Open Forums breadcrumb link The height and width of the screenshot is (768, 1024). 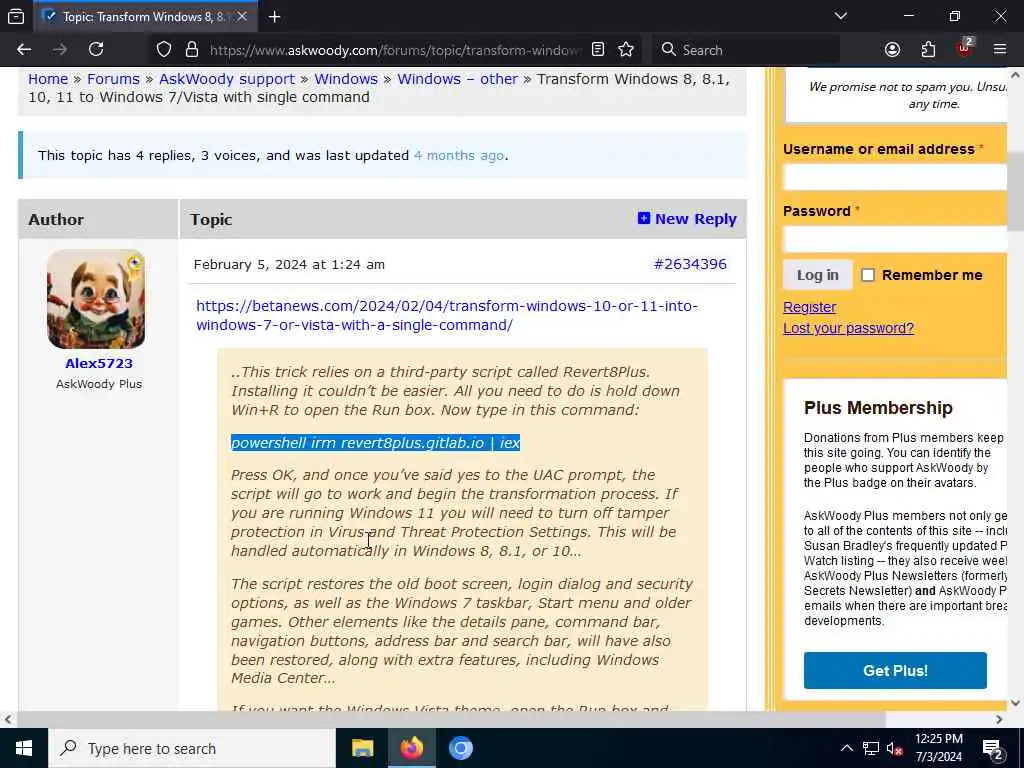click(x=113, y=79)
